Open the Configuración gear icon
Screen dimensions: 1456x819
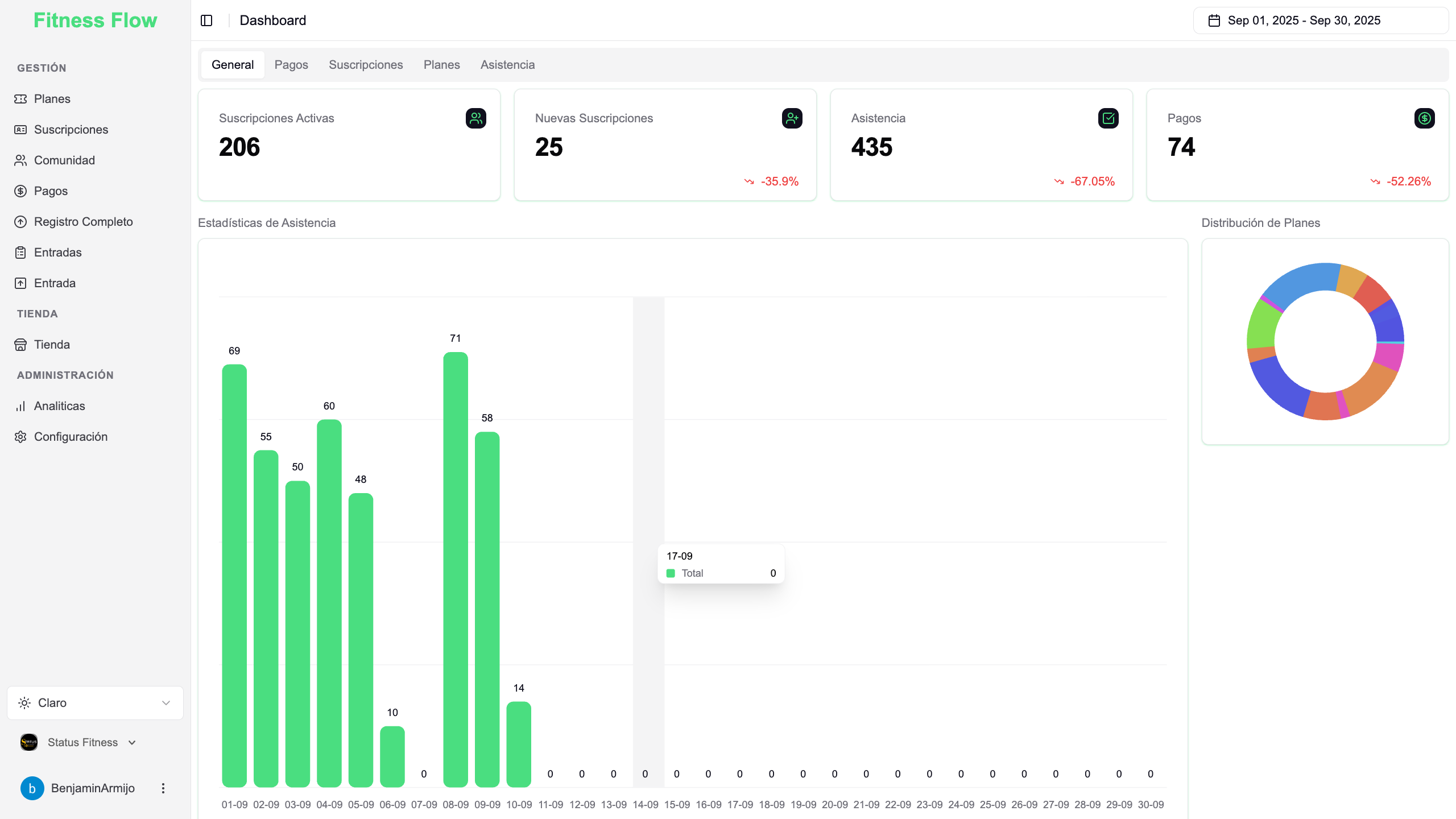click(20, 436)
